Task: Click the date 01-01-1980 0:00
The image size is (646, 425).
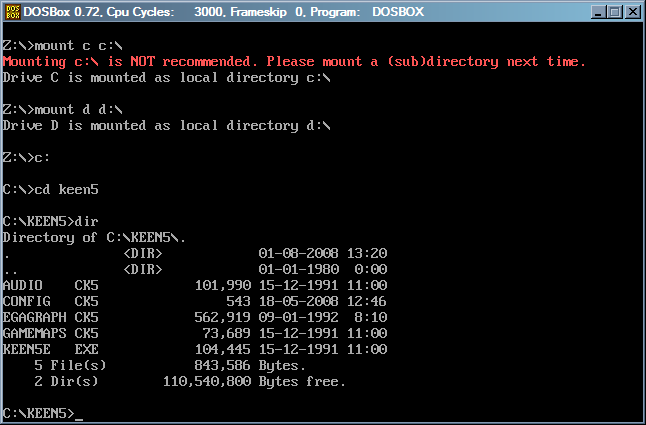Action: [323, 269]
